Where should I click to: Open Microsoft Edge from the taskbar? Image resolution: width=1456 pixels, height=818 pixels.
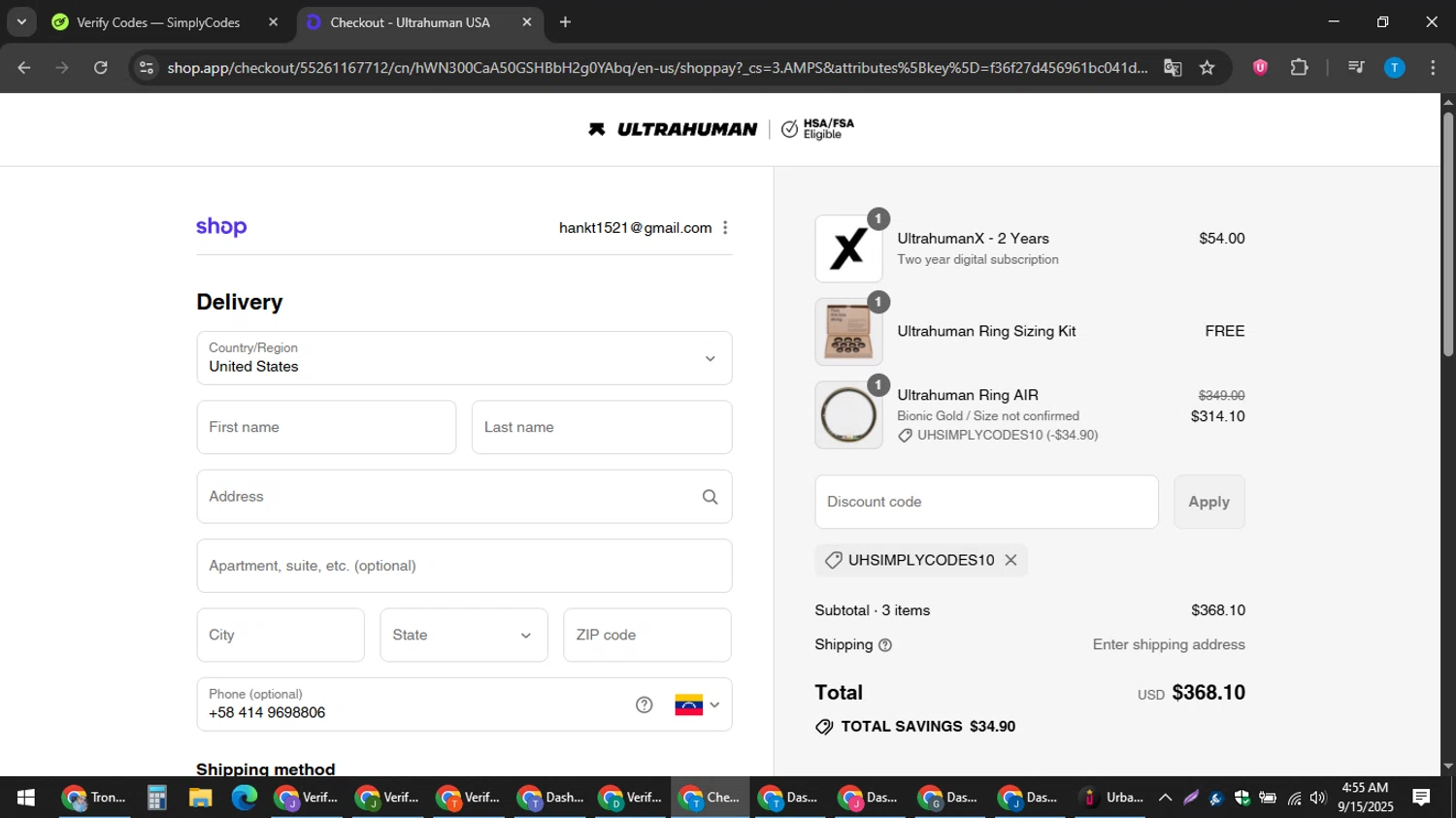tap(244, 798)
